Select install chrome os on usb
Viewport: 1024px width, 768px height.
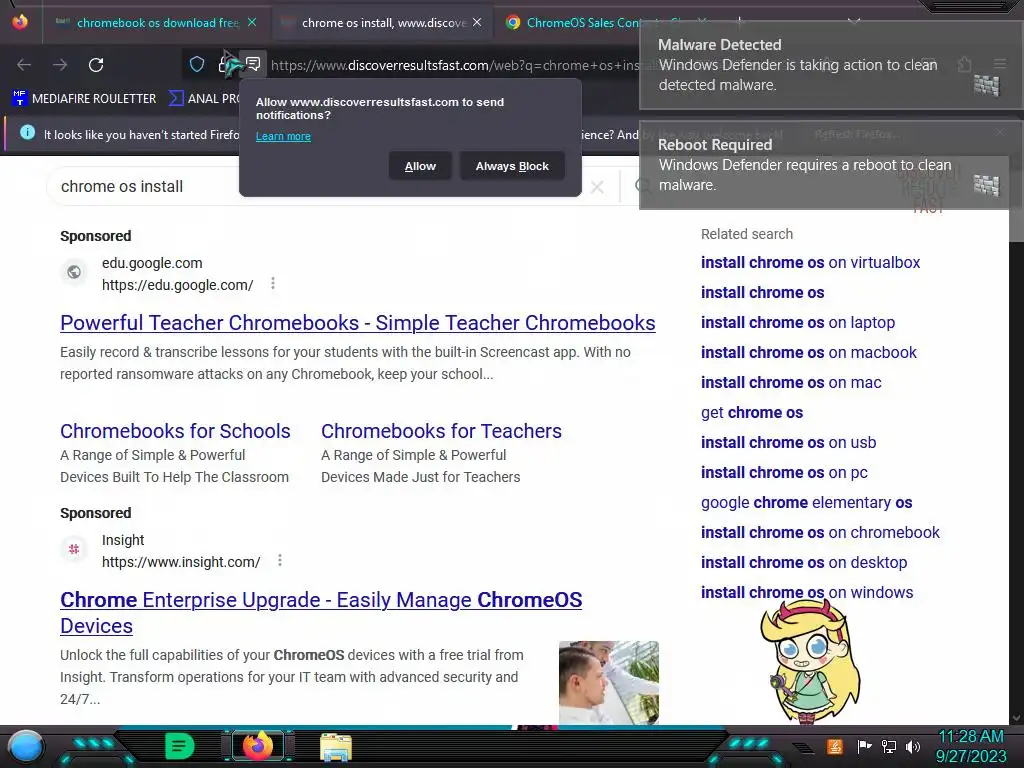click(x=788, y=443)
